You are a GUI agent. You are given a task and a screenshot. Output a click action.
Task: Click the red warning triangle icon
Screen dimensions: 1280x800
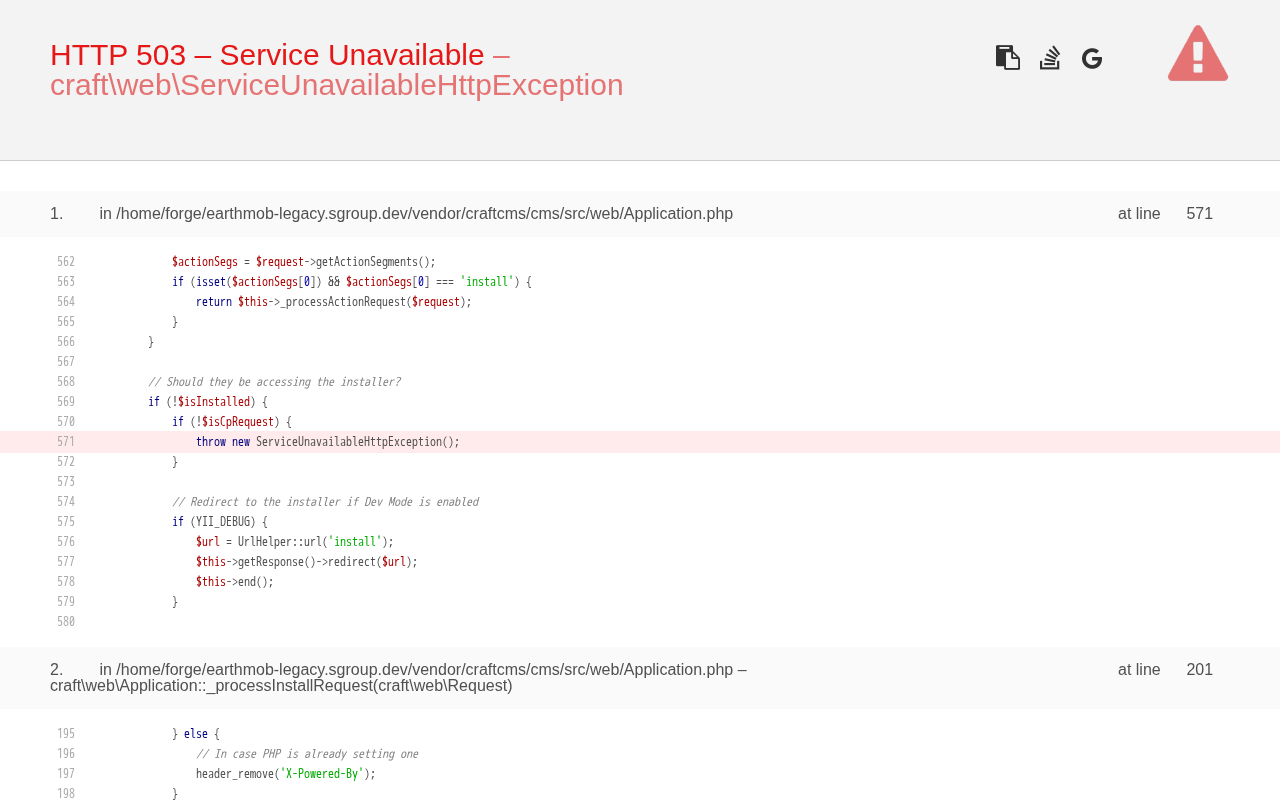coord(1197,54)
